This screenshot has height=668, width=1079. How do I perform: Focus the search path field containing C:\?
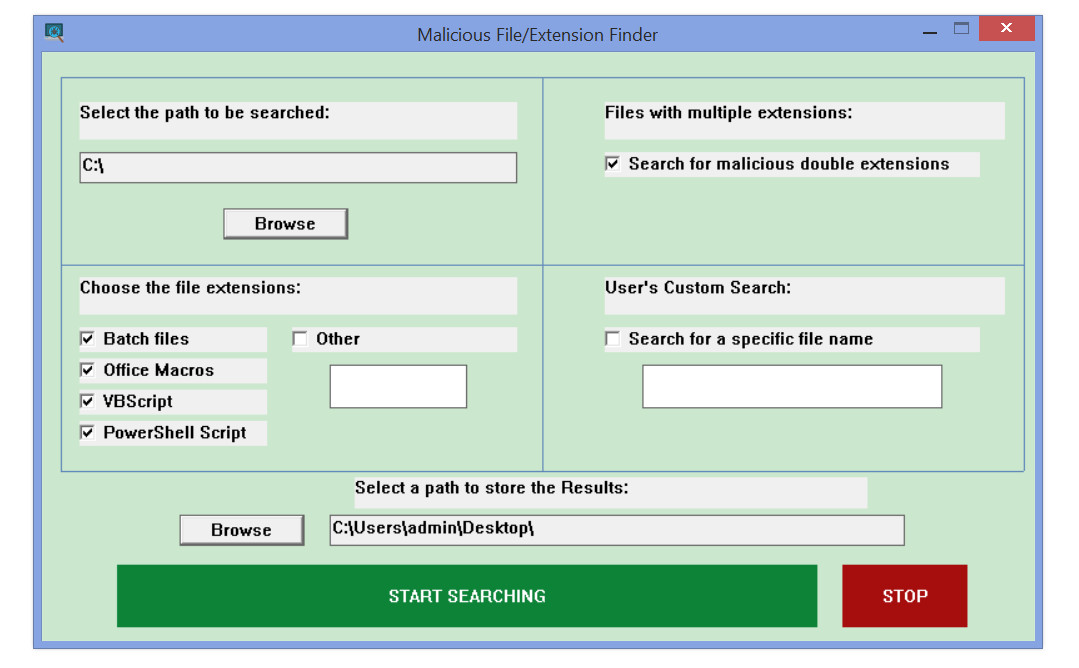pos(298,167)
